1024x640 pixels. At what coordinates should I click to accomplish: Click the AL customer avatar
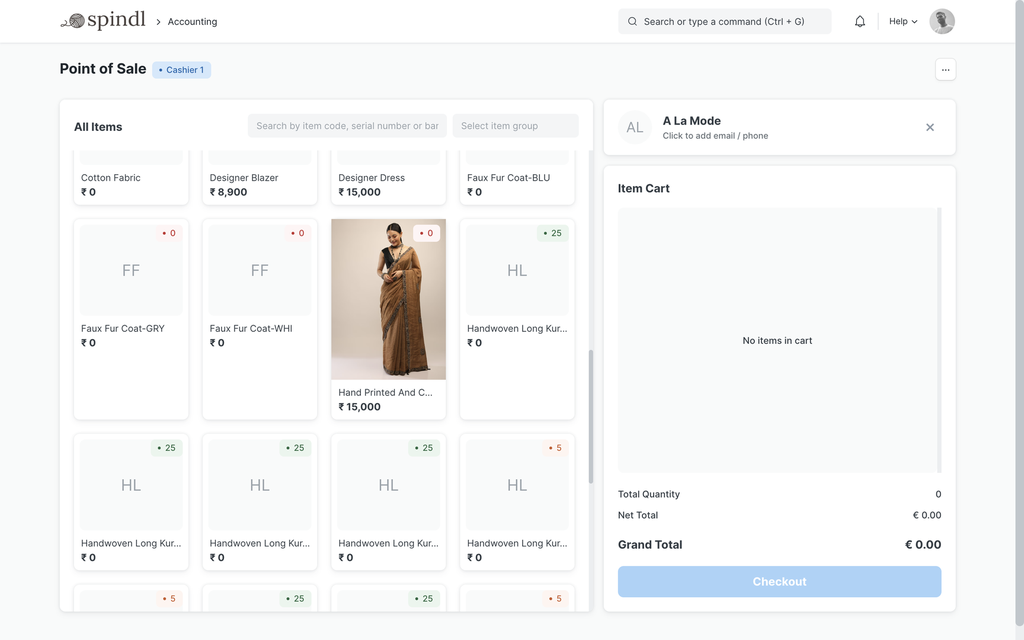(635, 127)
